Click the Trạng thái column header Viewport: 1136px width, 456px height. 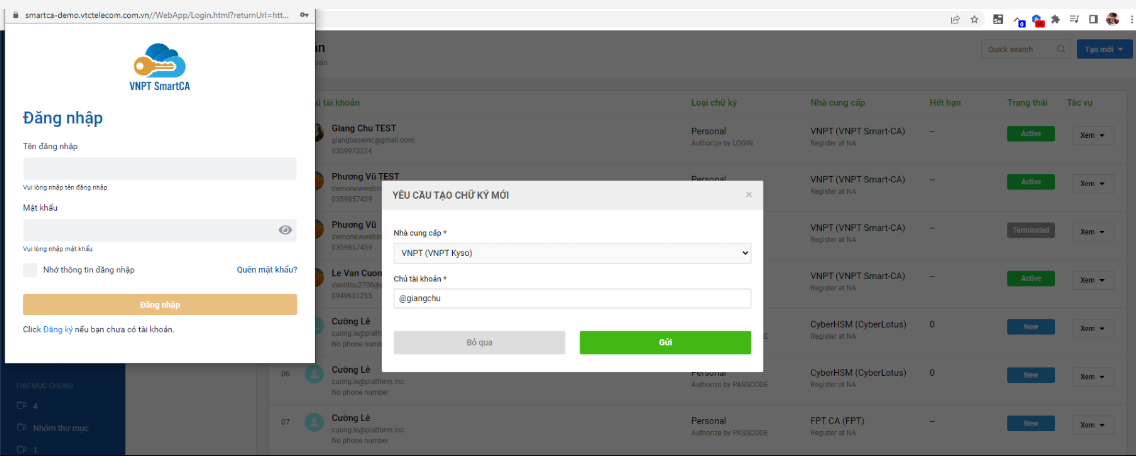[1027, 102]
